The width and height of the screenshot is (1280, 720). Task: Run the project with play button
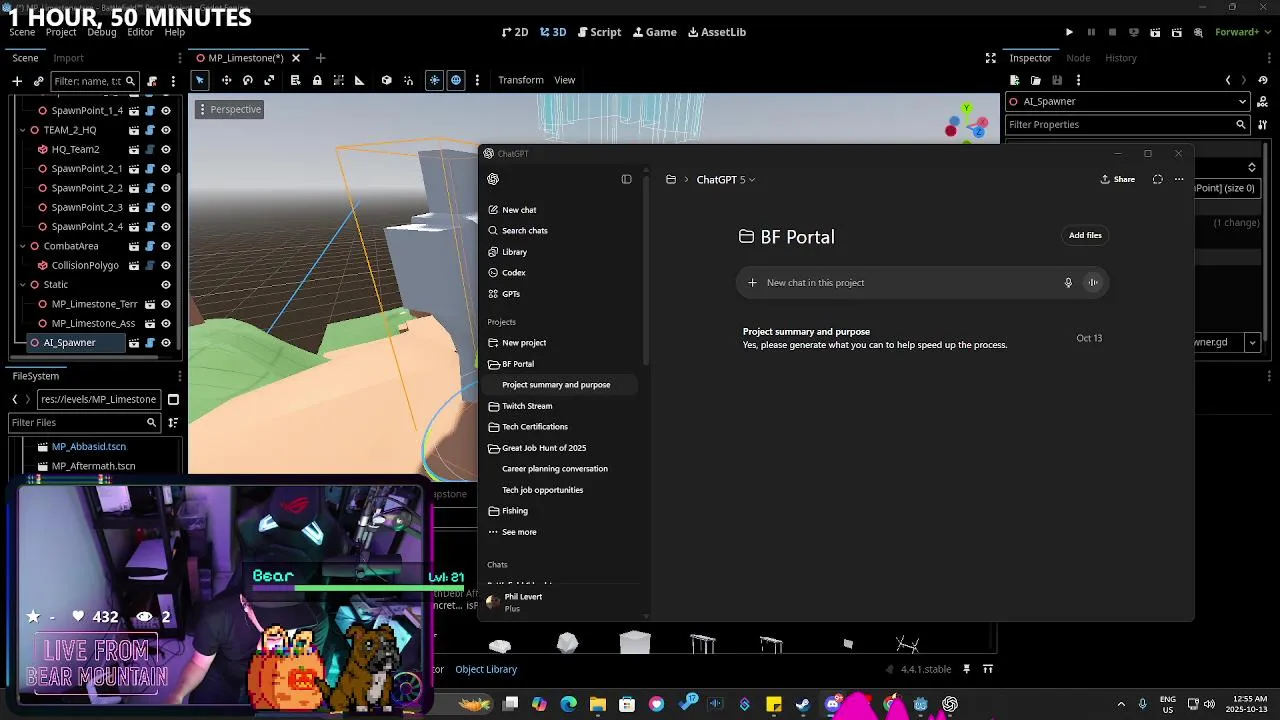point(1069,32)
